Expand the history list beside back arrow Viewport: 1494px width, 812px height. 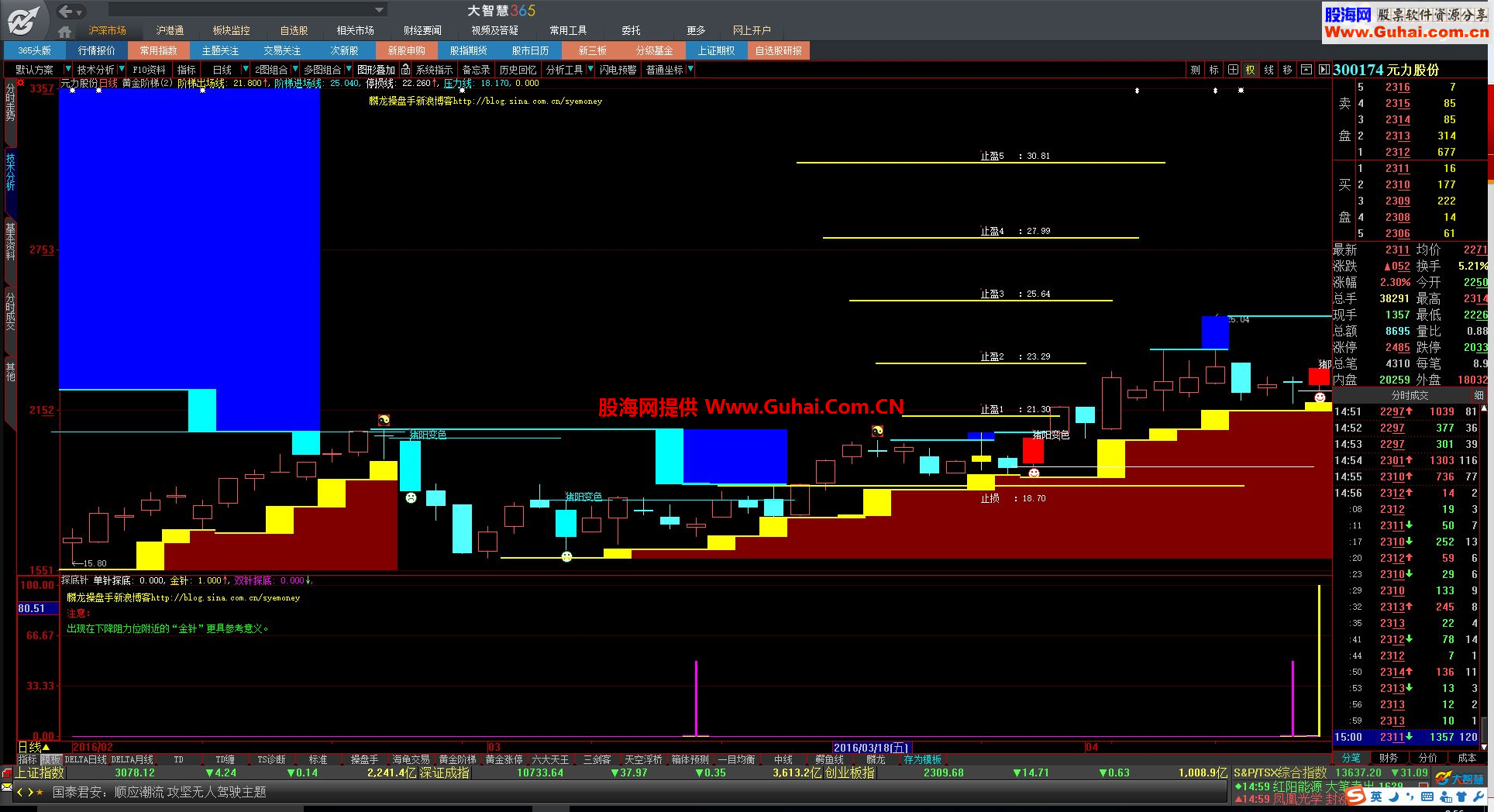[x=79, y=12]
